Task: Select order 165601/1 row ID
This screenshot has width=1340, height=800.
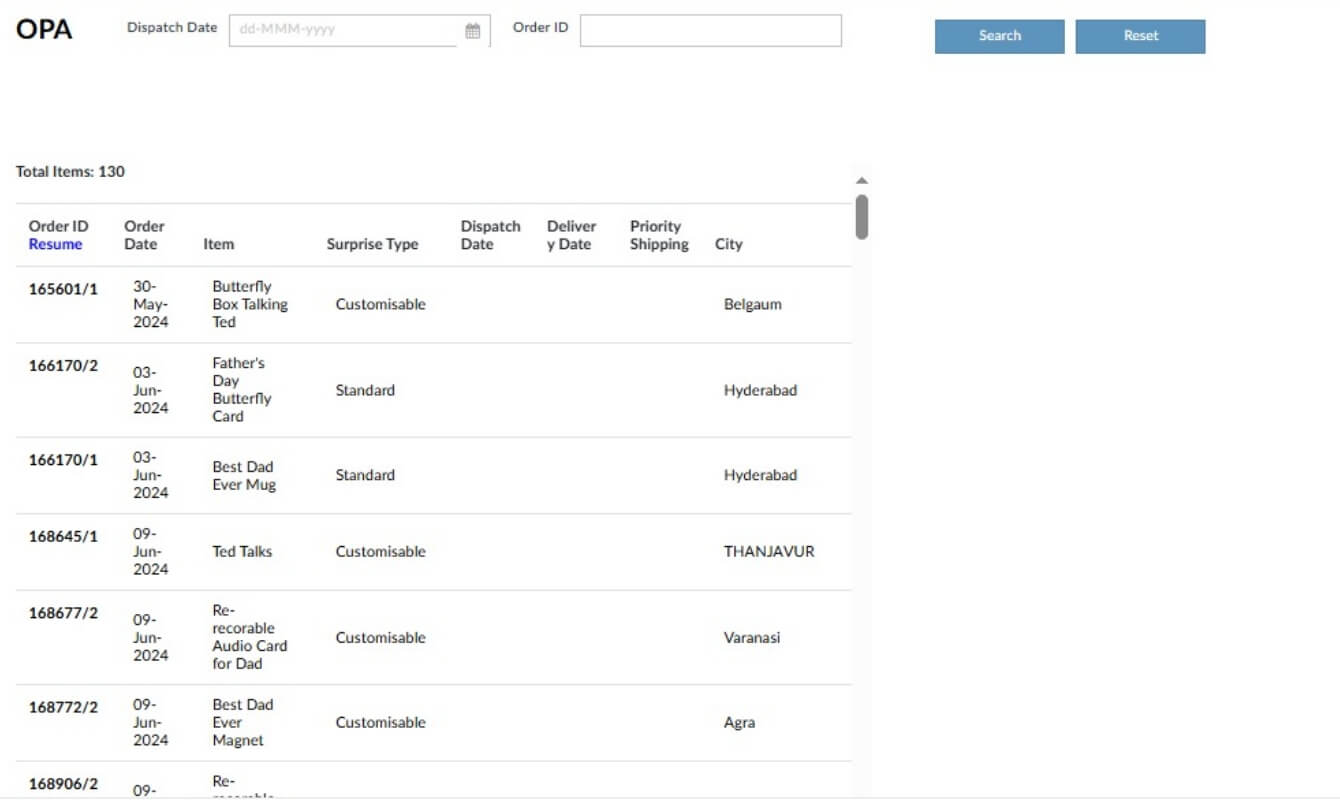Action: pyautogui.click(x=63, y=289)
